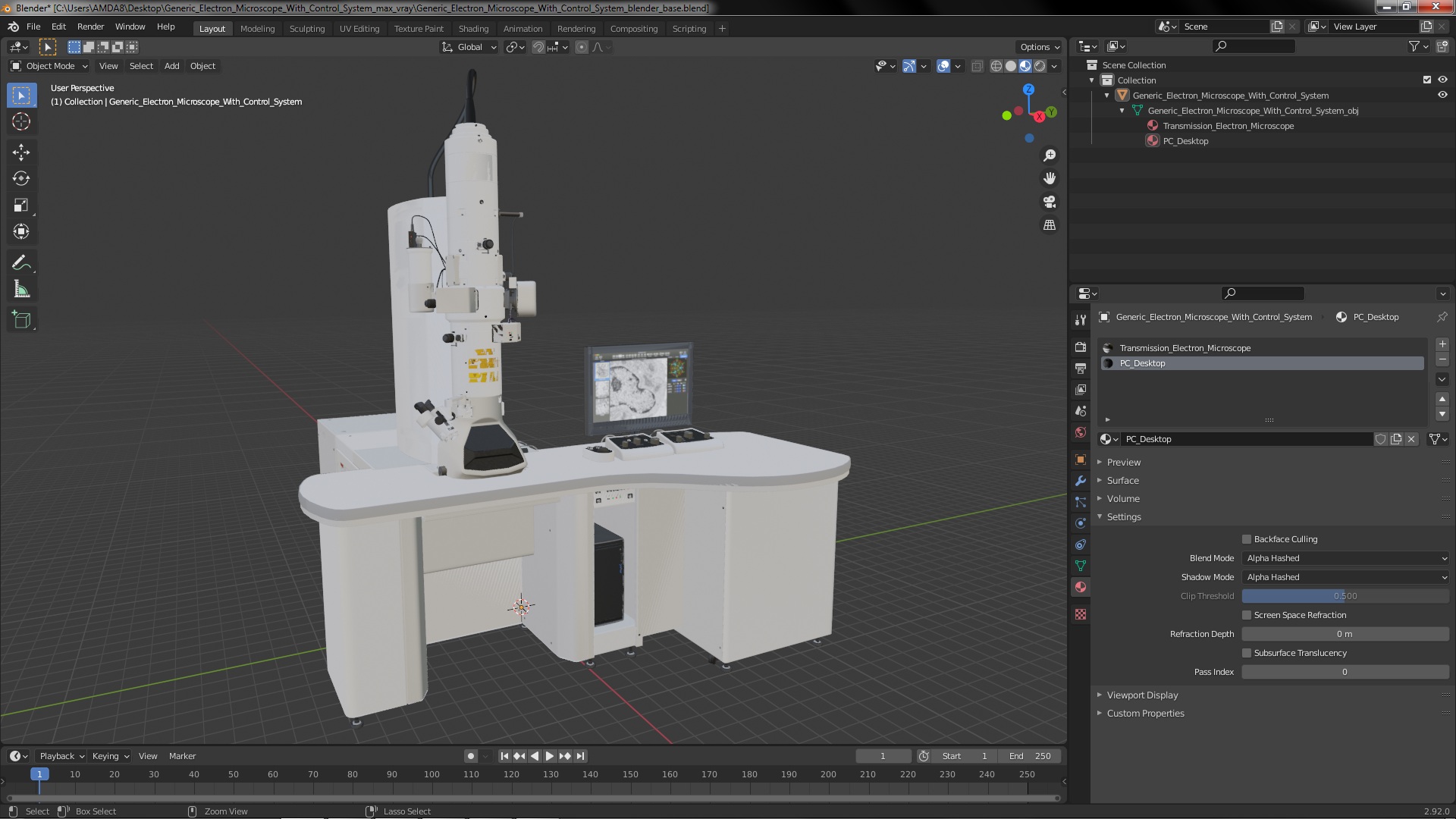
Task: Toggle camera view icon in viewport
Action: pos(1050,202)
